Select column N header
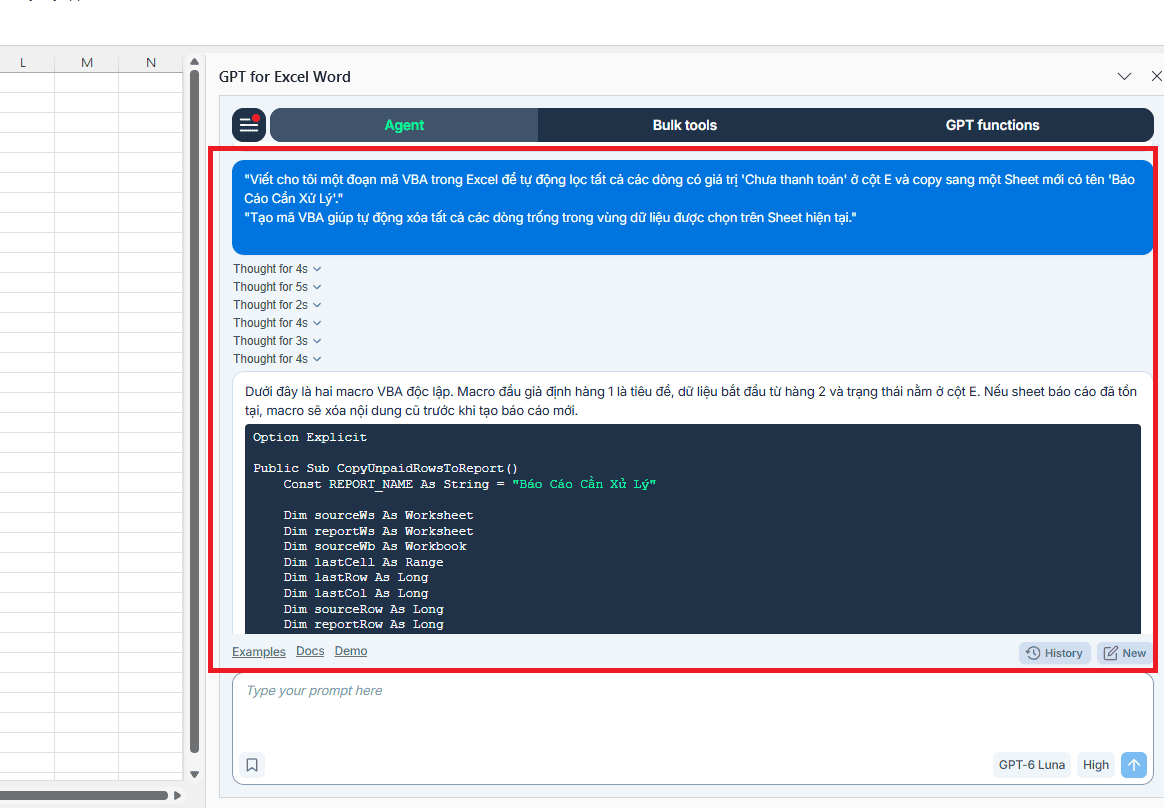The image size is (1164, 808). pyautogui.click(x=151, y=62)
